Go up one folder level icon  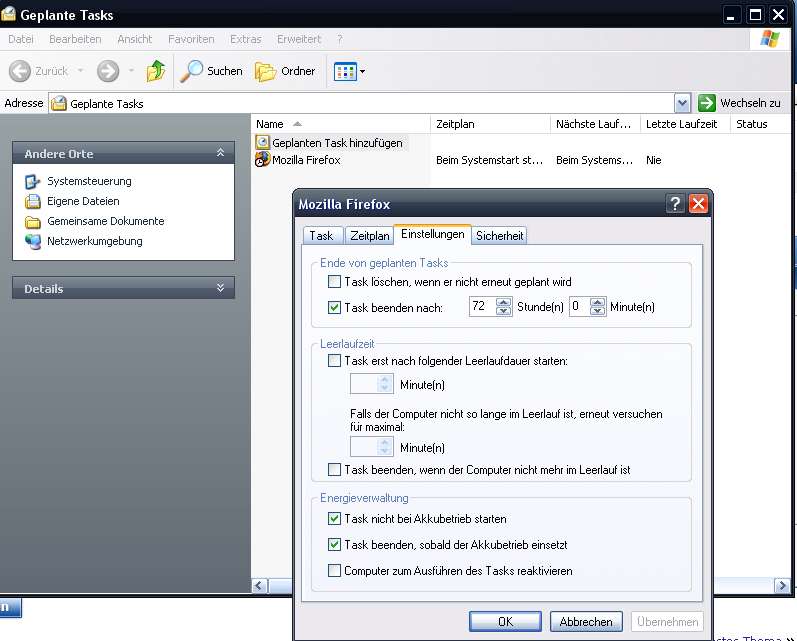point(156,71)
